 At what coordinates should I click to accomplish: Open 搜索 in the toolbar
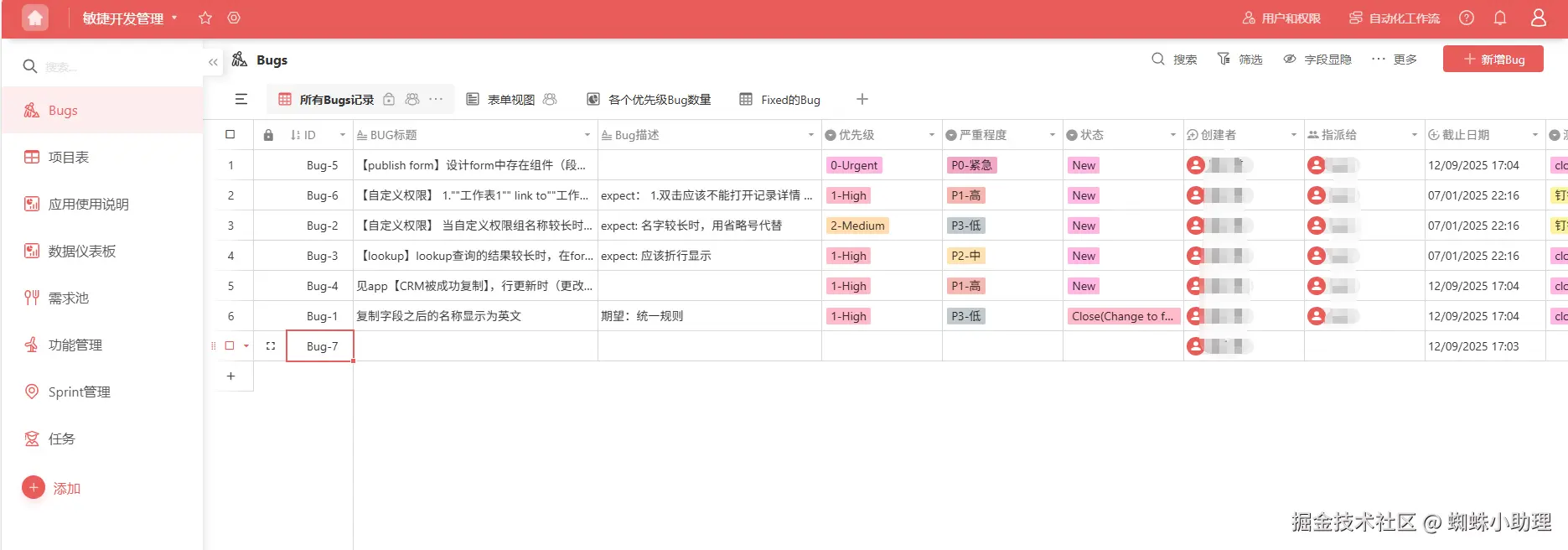1174,59
